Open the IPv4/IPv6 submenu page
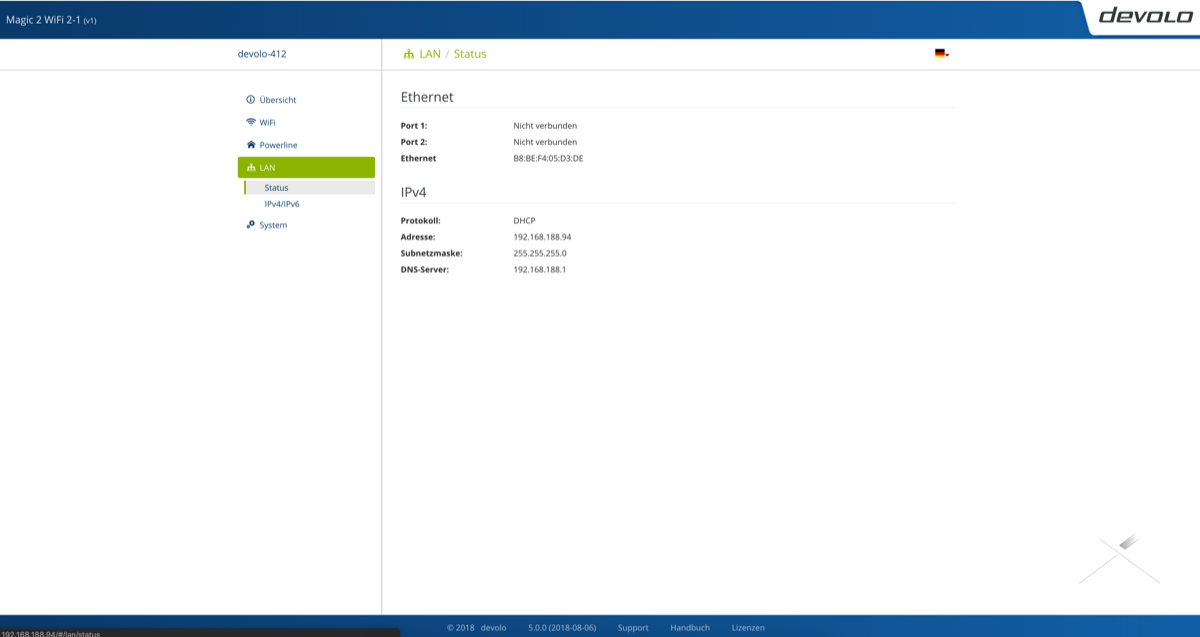Viewport: 1200px width, 637px height. coord(281,204)
